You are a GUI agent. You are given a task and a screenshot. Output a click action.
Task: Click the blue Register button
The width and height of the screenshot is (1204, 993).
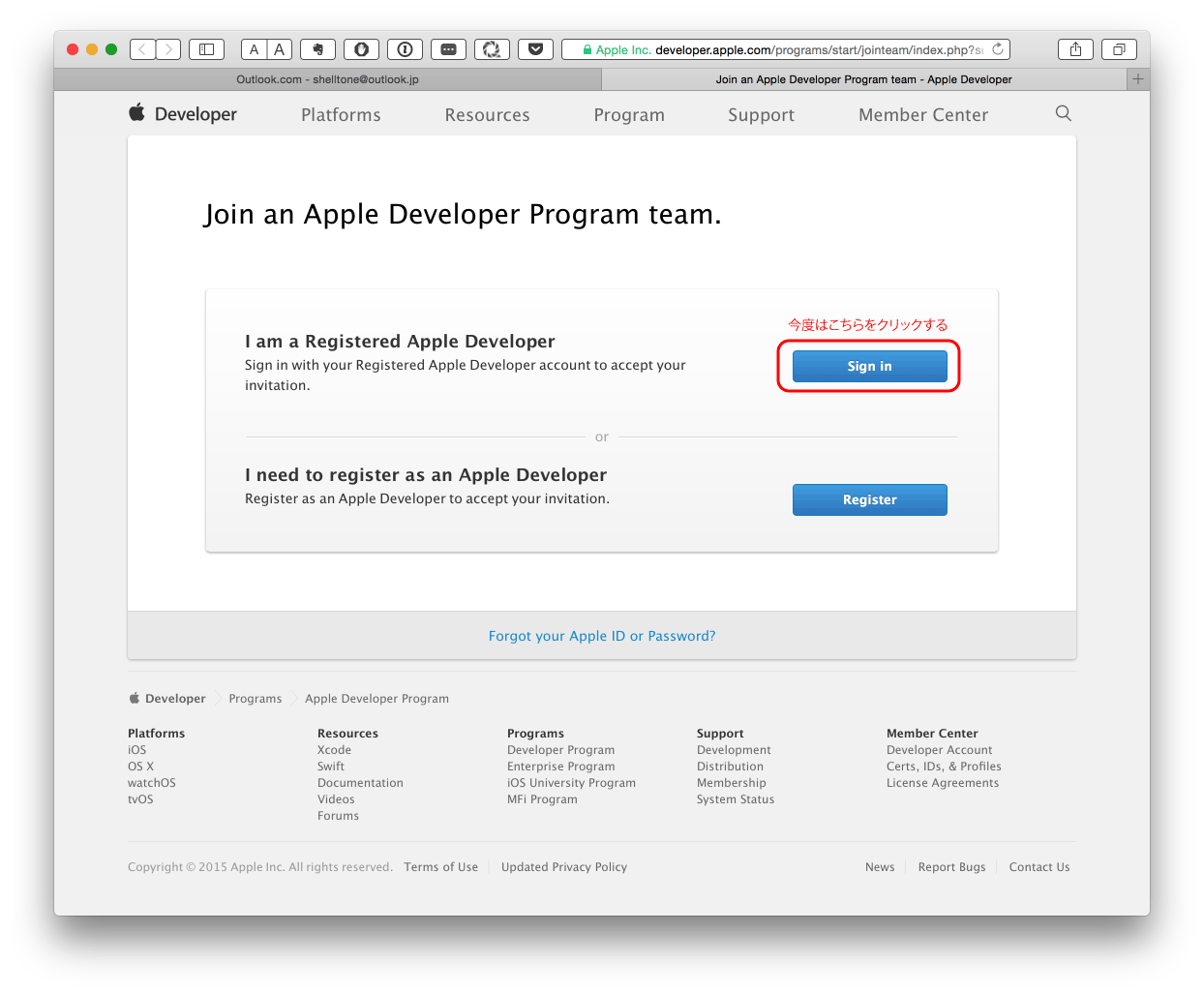(870, 499)
